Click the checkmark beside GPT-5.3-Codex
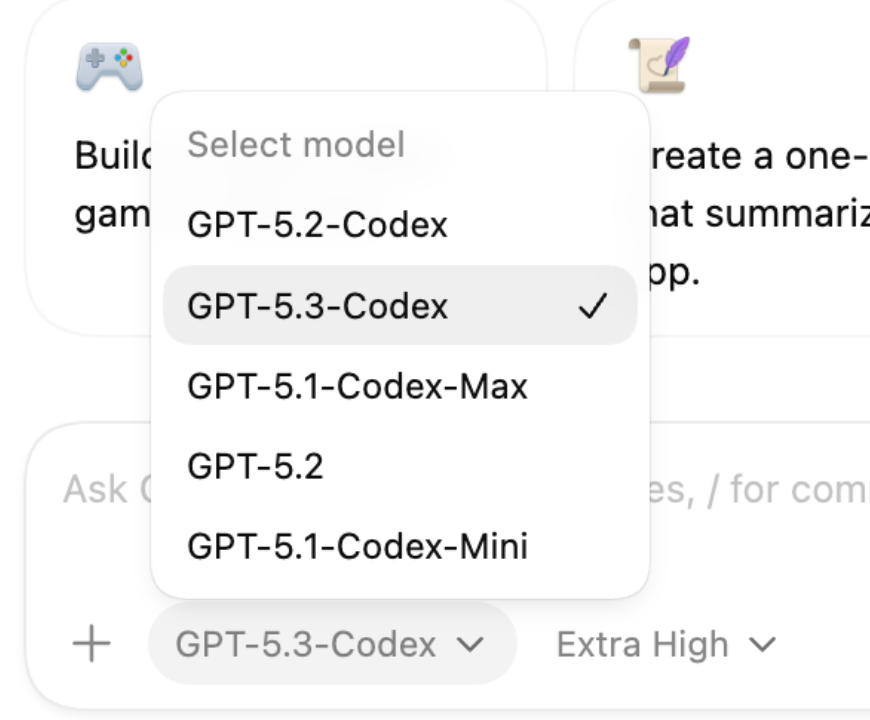Screen dimensions: 870x720 tap(593, 306)
